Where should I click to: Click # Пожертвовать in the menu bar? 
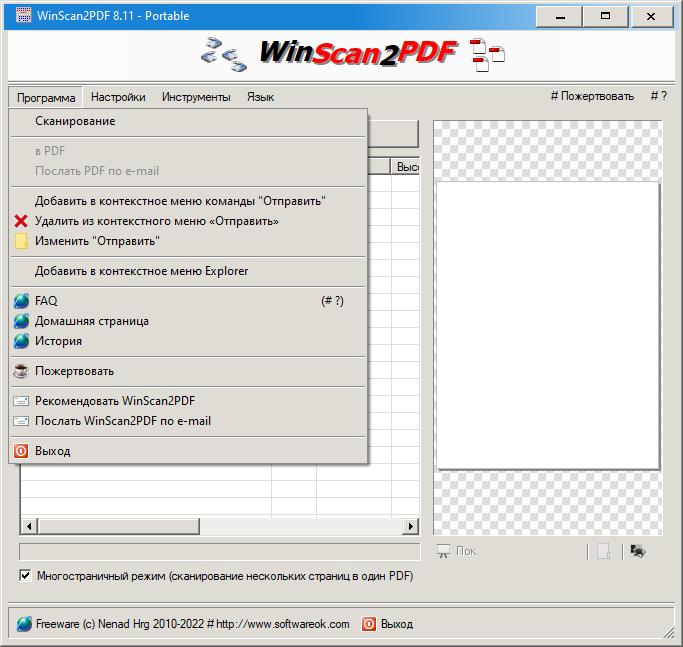coord(592,96)
